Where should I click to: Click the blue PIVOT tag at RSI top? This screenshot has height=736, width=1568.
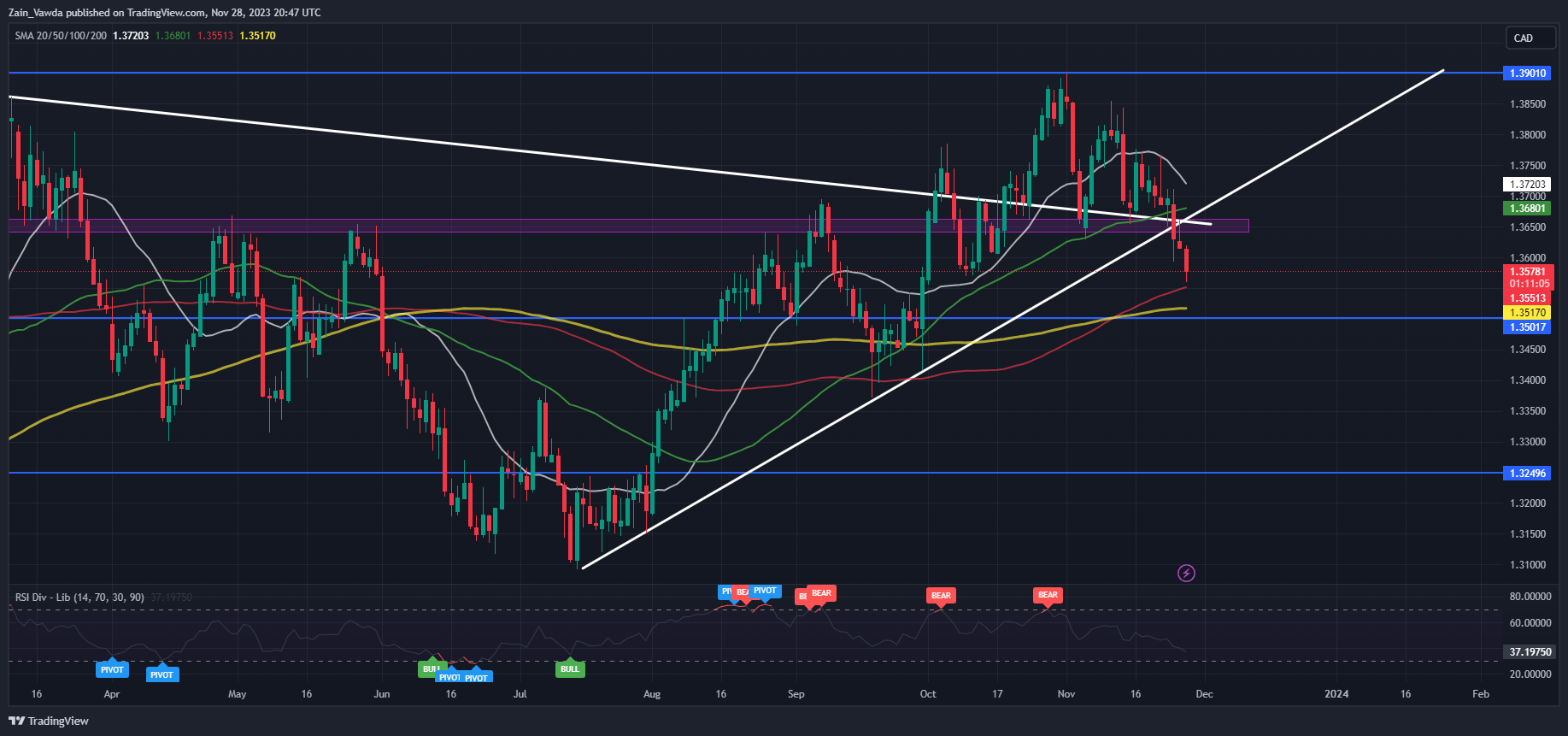click(765, 591)
